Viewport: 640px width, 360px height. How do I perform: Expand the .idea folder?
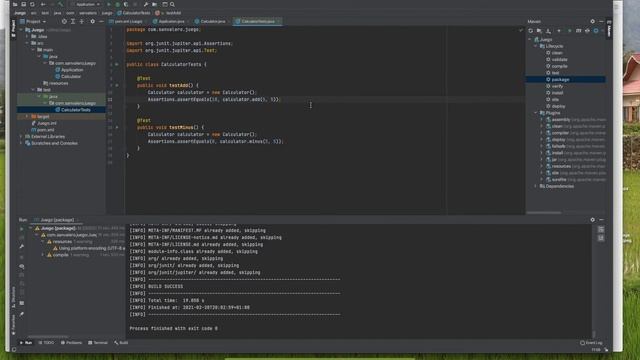[x=27, y=36]
